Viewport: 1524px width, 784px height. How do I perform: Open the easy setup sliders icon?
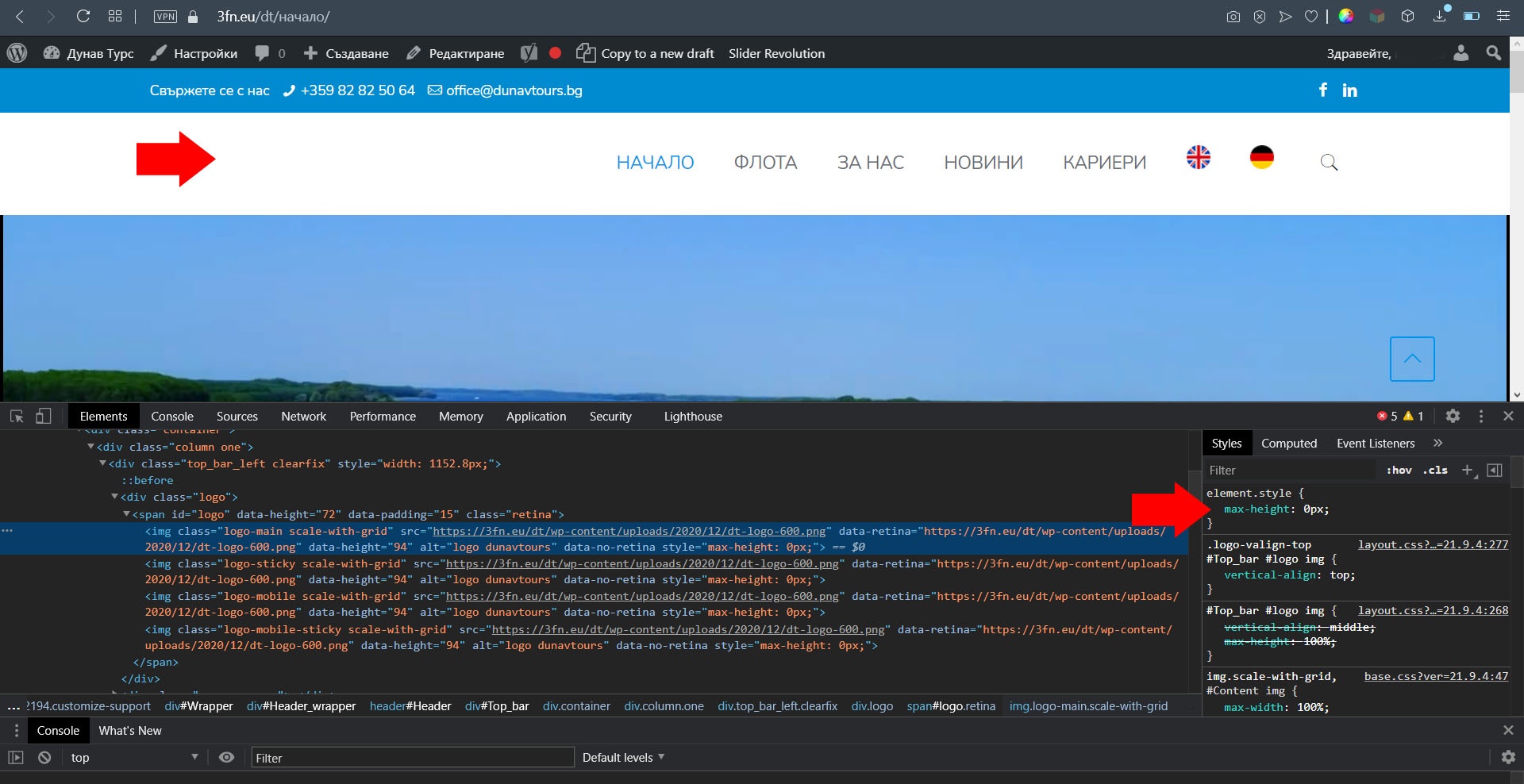tap(1503, 16)
